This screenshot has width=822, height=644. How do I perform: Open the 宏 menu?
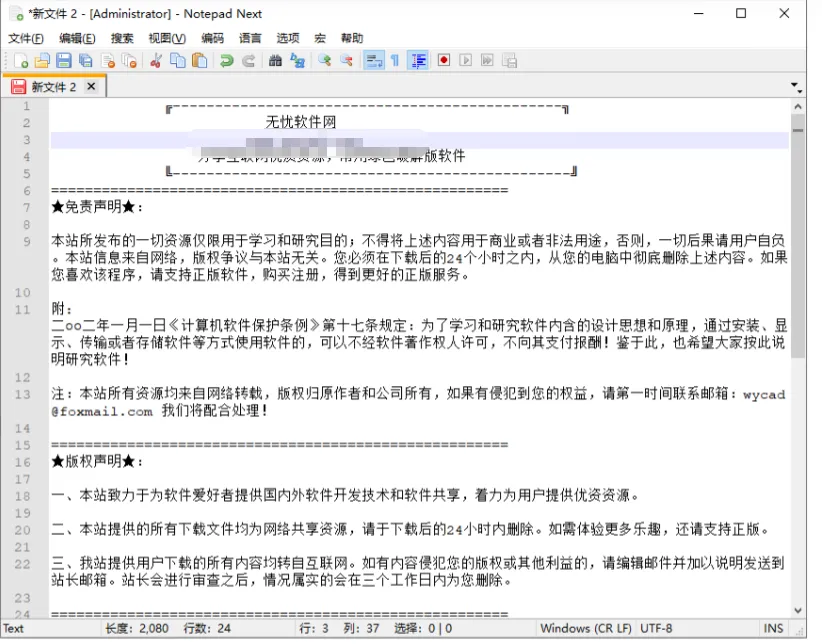pos(320,38)
